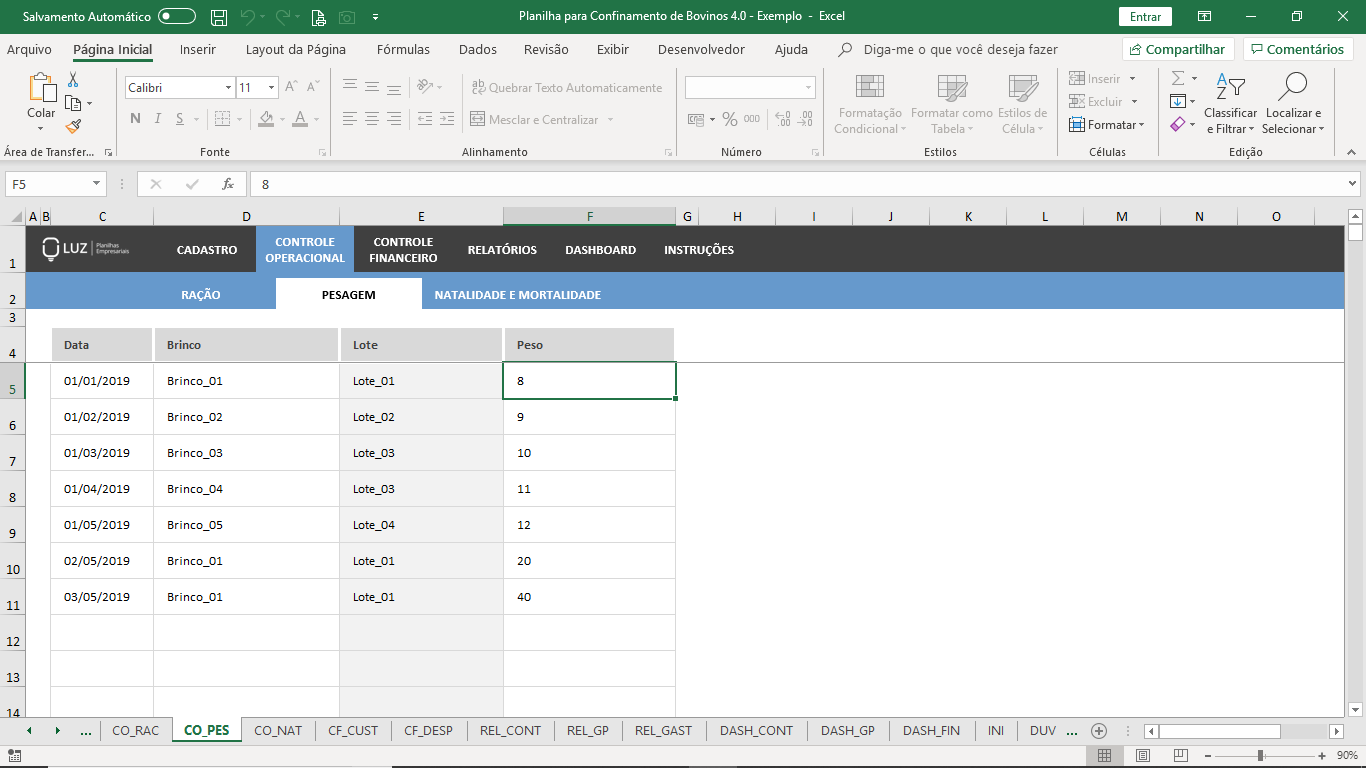Click the zoom slider handle
Image resolution: width=1366 pixels, height=768 pixels.
[1260, 755]
